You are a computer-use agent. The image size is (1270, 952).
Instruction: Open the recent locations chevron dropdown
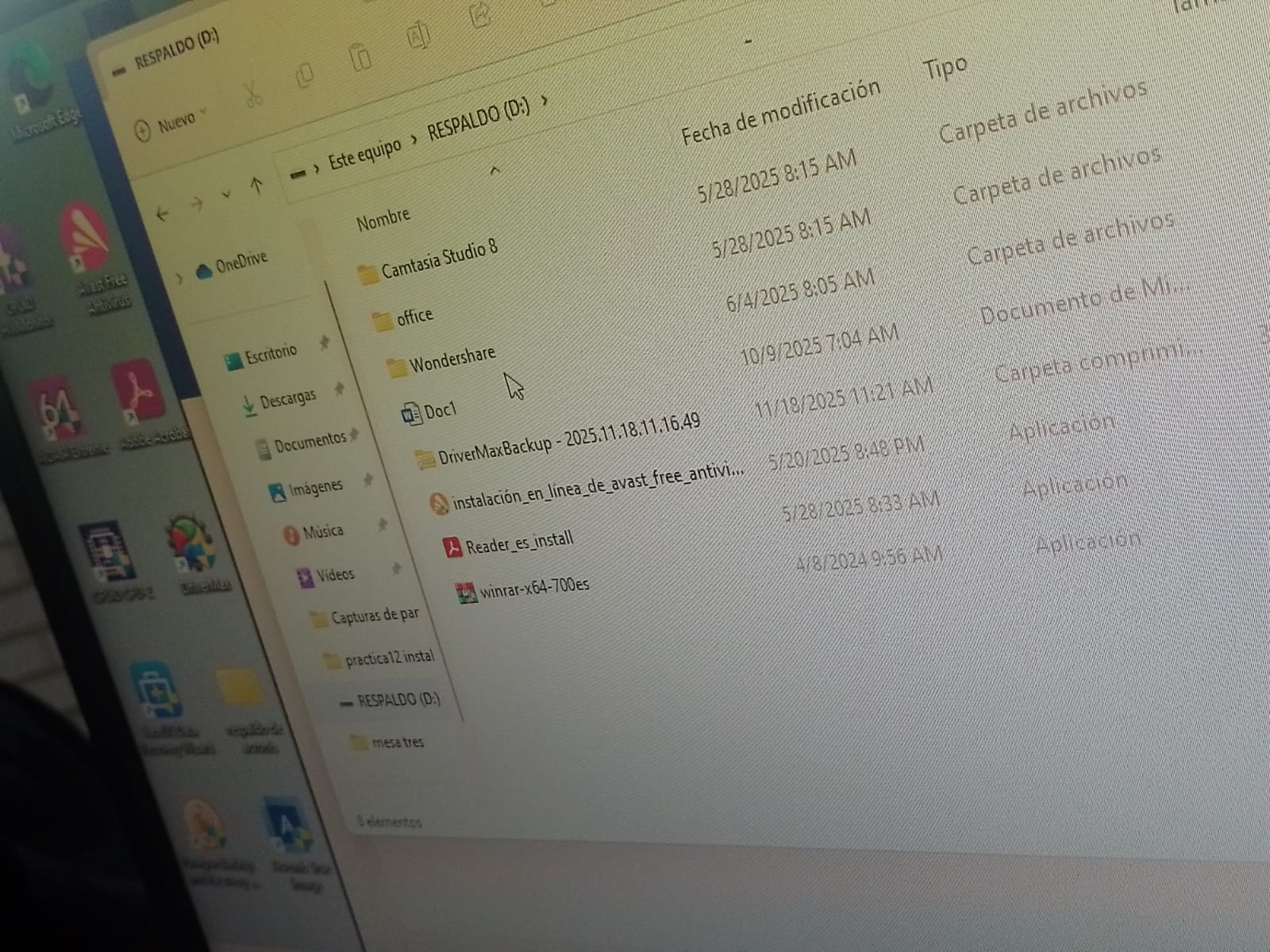pos(227,194)
